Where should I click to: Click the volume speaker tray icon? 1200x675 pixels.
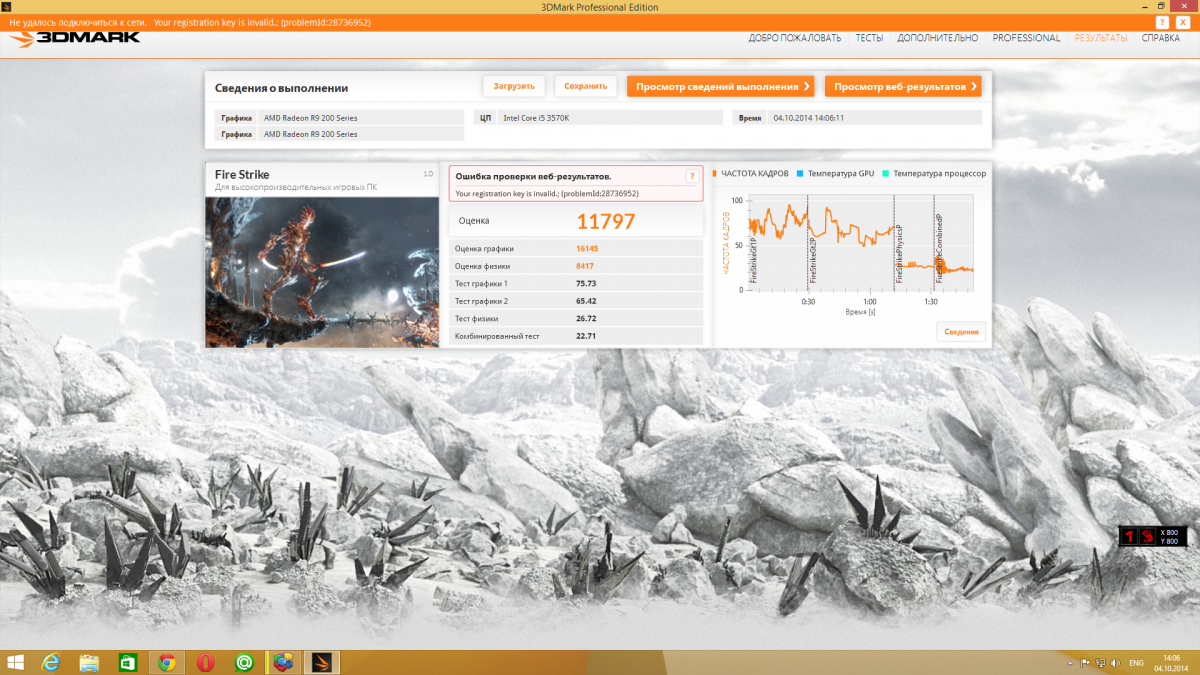[1115, 663]
